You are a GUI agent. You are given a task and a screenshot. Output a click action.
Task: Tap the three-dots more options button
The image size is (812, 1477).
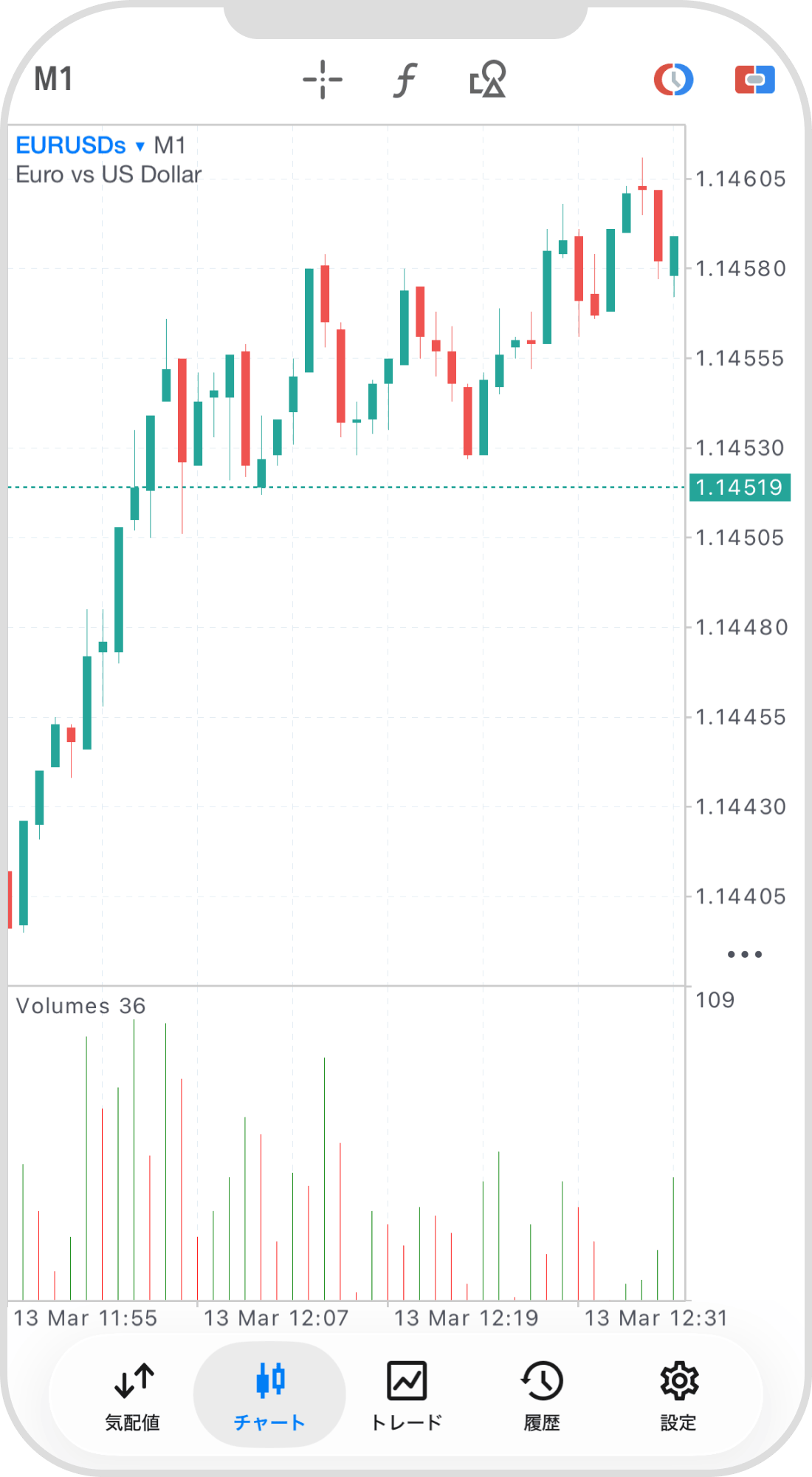[x=744, y=954]
